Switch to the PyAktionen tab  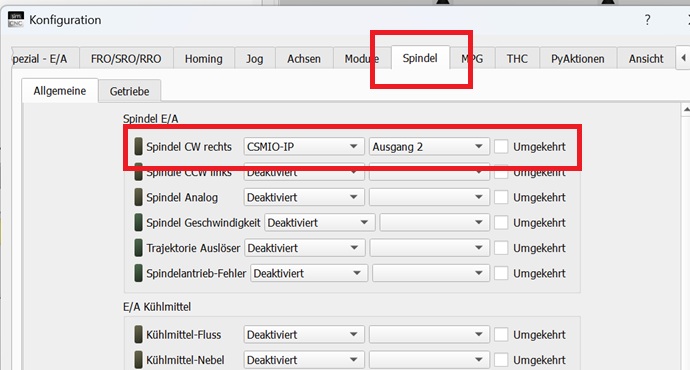(578, 59)
